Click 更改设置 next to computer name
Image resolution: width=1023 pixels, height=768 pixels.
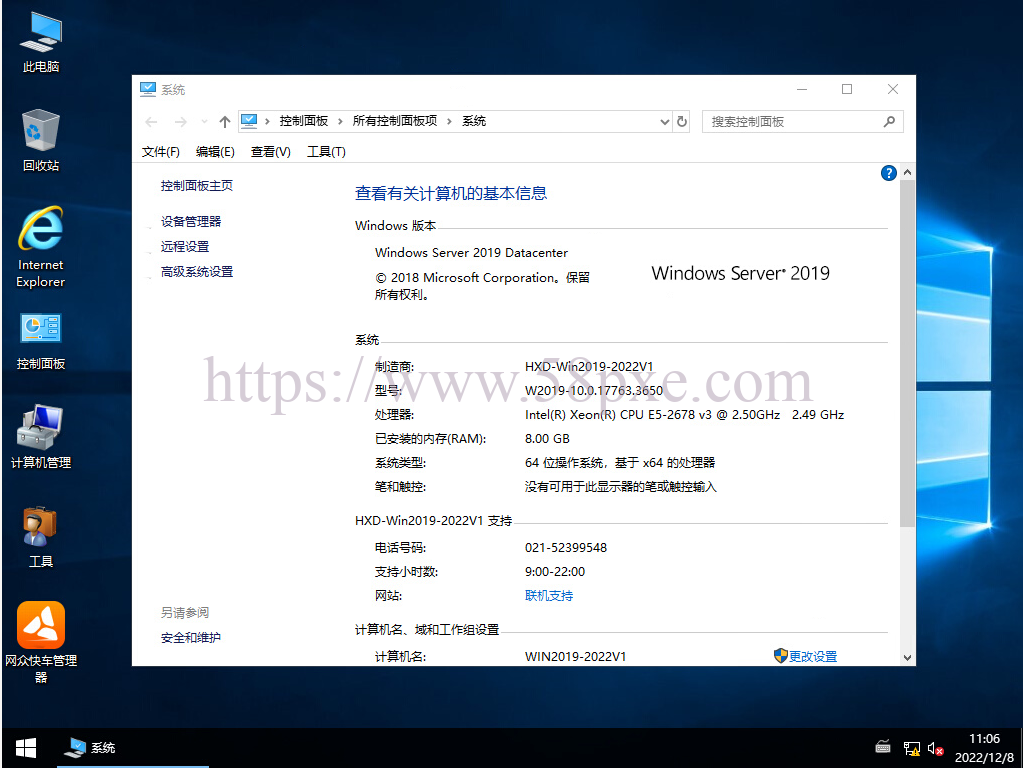812,656
